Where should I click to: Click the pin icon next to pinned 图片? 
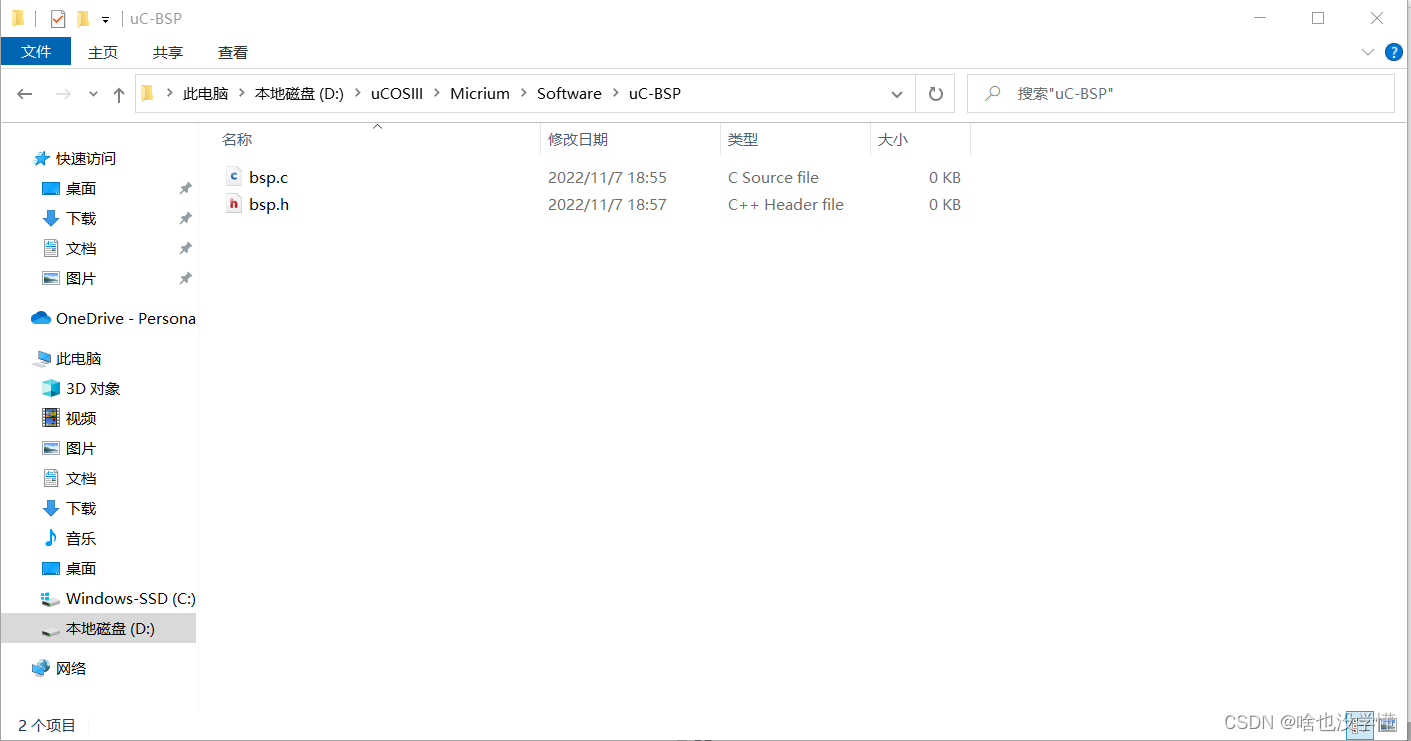185,278
